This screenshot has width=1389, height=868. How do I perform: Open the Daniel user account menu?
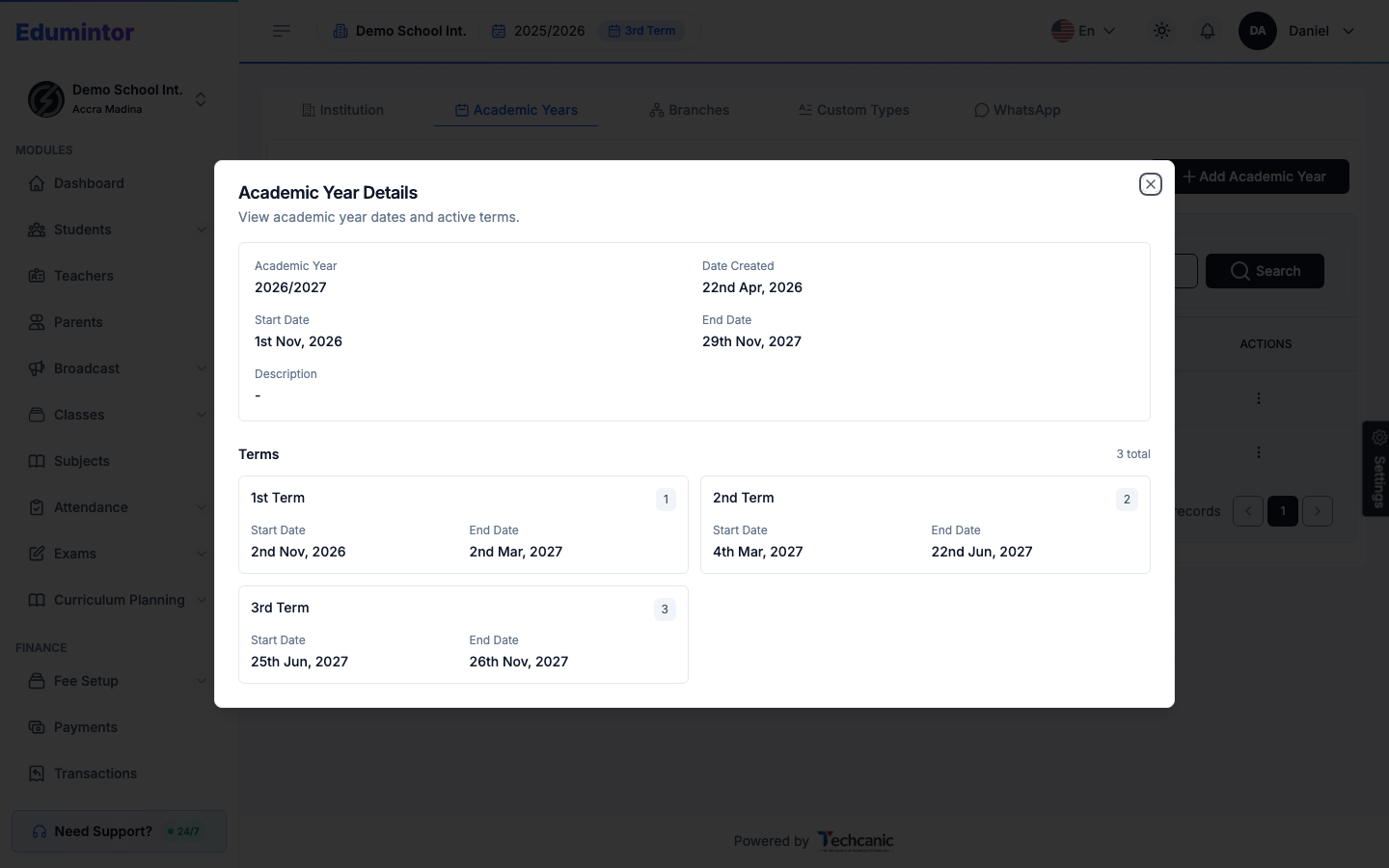point(1297,31)
